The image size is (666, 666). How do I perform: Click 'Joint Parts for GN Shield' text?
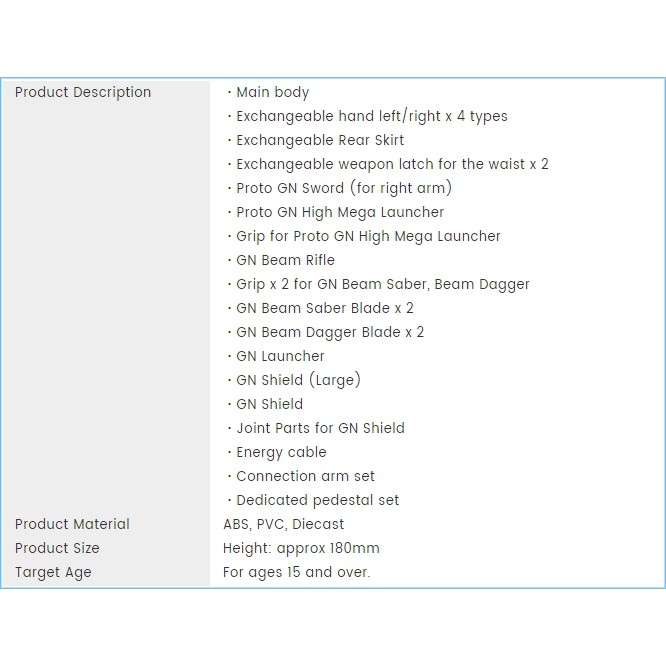320,428
